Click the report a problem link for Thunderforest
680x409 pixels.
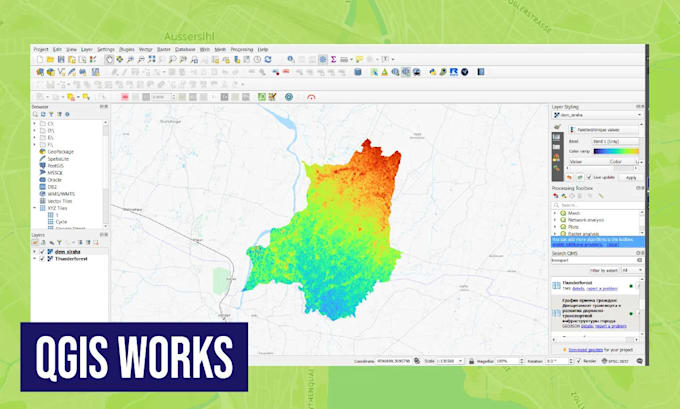pos(602,288)
